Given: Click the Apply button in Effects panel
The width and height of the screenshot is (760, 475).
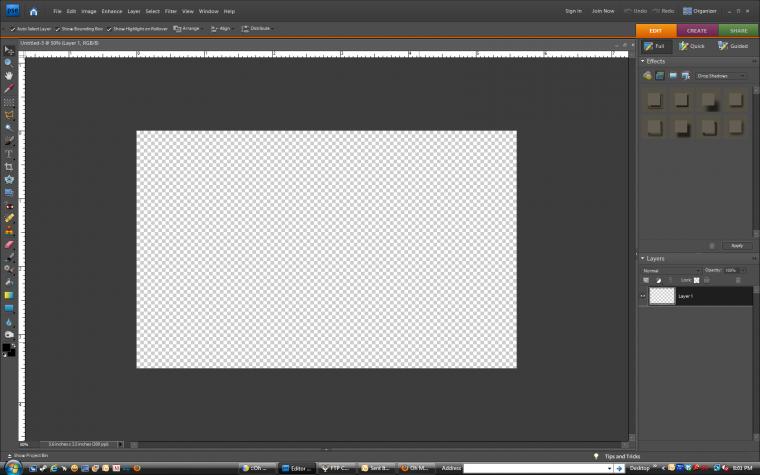Looking at the screenshot, I should point(736,245).
